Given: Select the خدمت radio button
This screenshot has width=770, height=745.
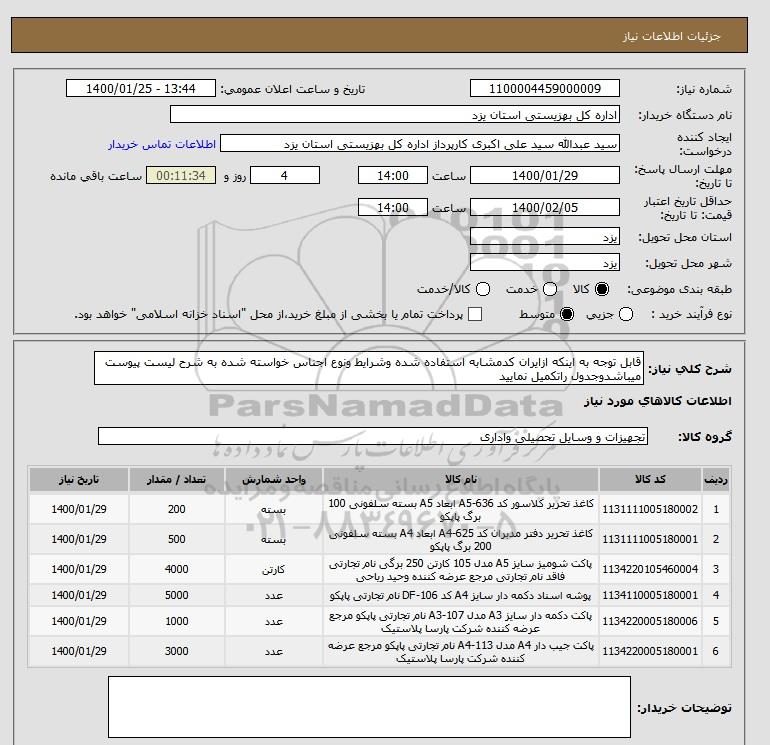Looking at the screenshot, I should [550, 289].
